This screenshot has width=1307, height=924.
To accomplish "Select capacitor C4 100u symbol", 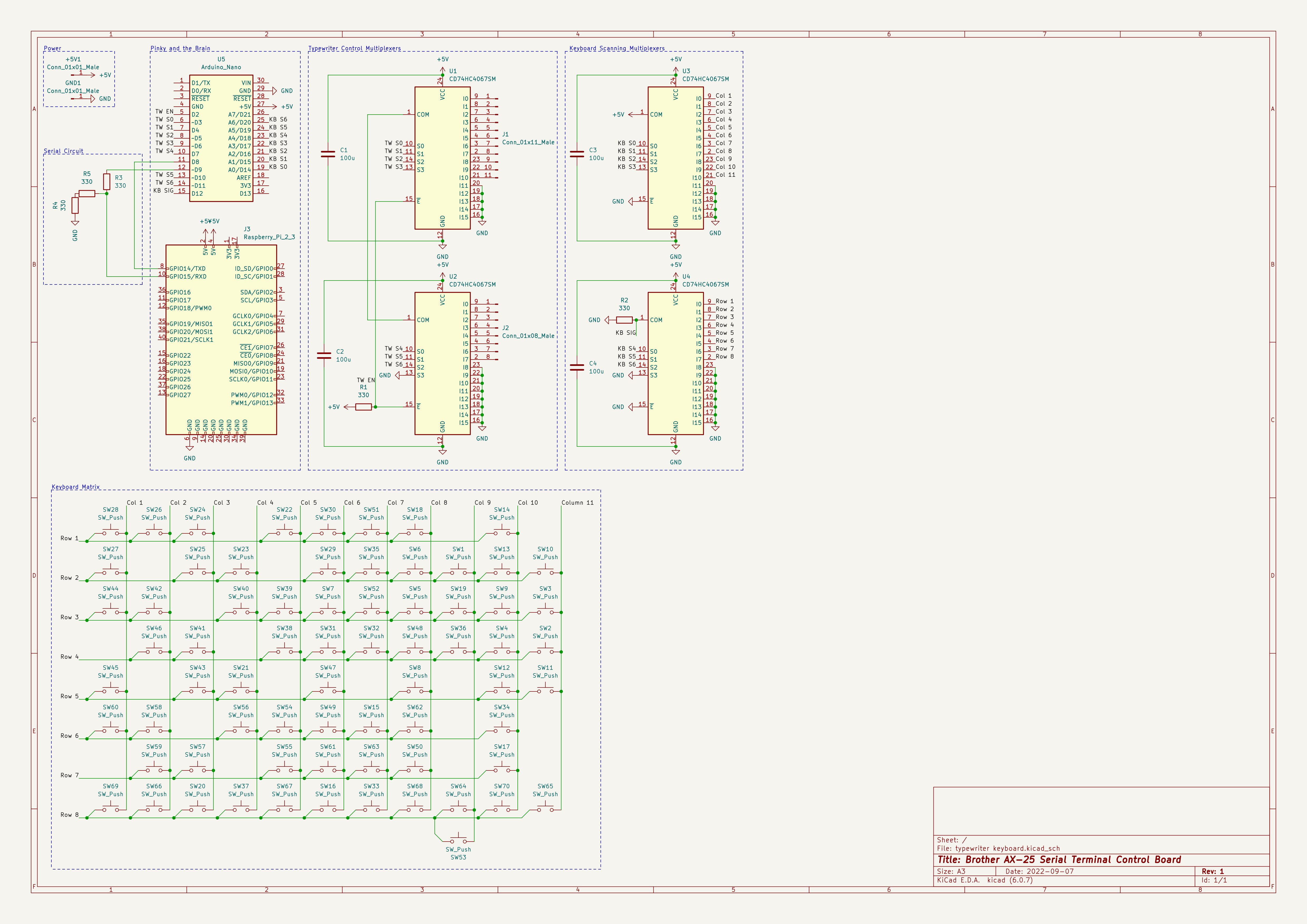I will [x=577, y=367].
